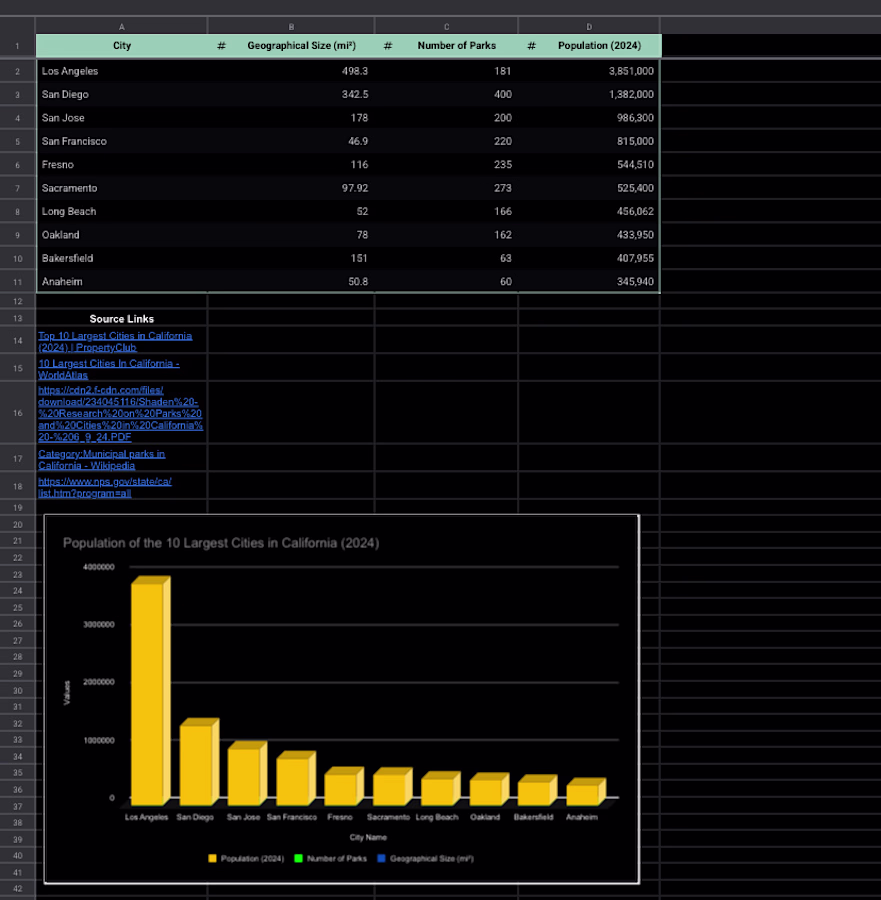
Task: Click the '986,300' population cell
Action: (589, 118)
